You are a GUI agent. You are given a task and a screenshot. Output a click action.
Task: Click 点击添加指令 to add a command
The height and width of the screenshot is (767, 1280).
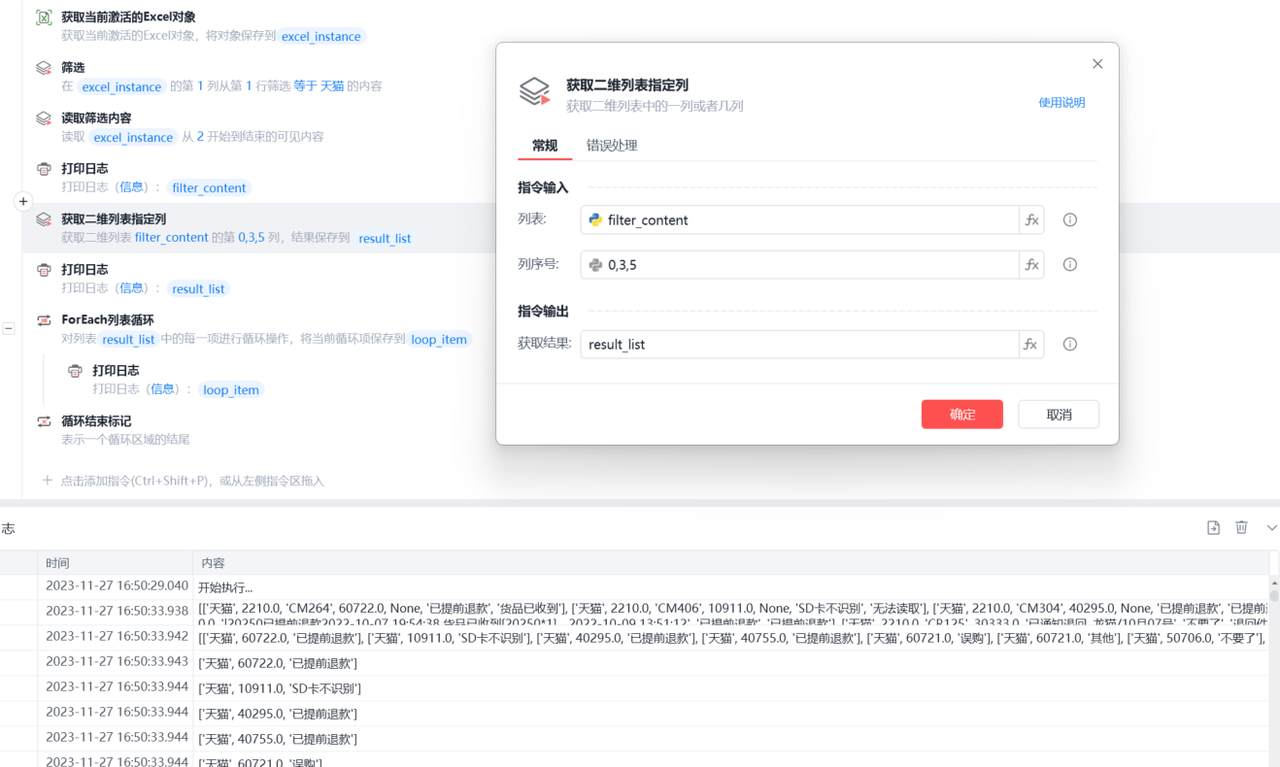183,481
